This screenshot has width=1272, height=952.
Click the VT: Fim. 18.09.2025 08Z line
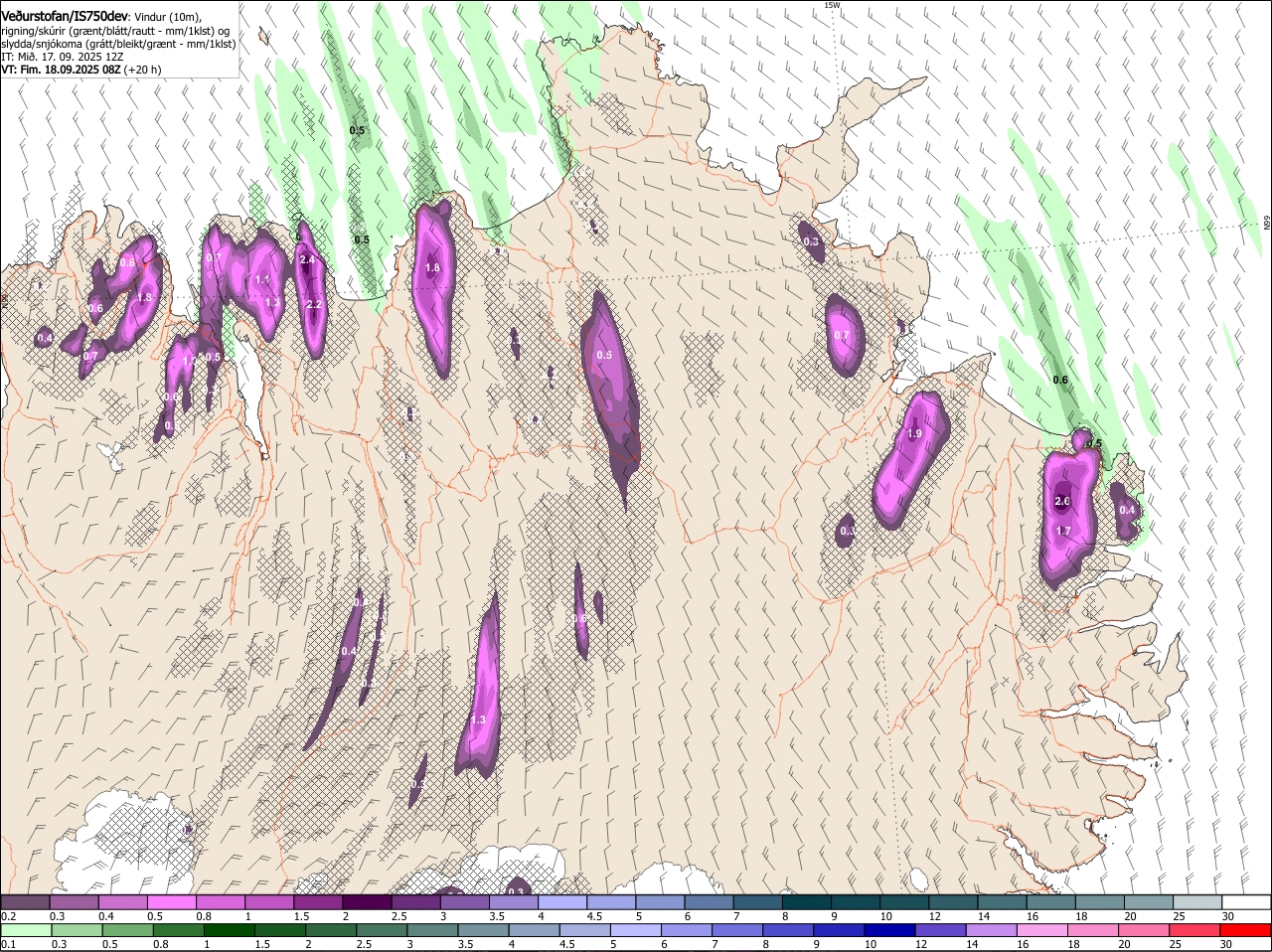pyautogui.click(x=80, y=70)
